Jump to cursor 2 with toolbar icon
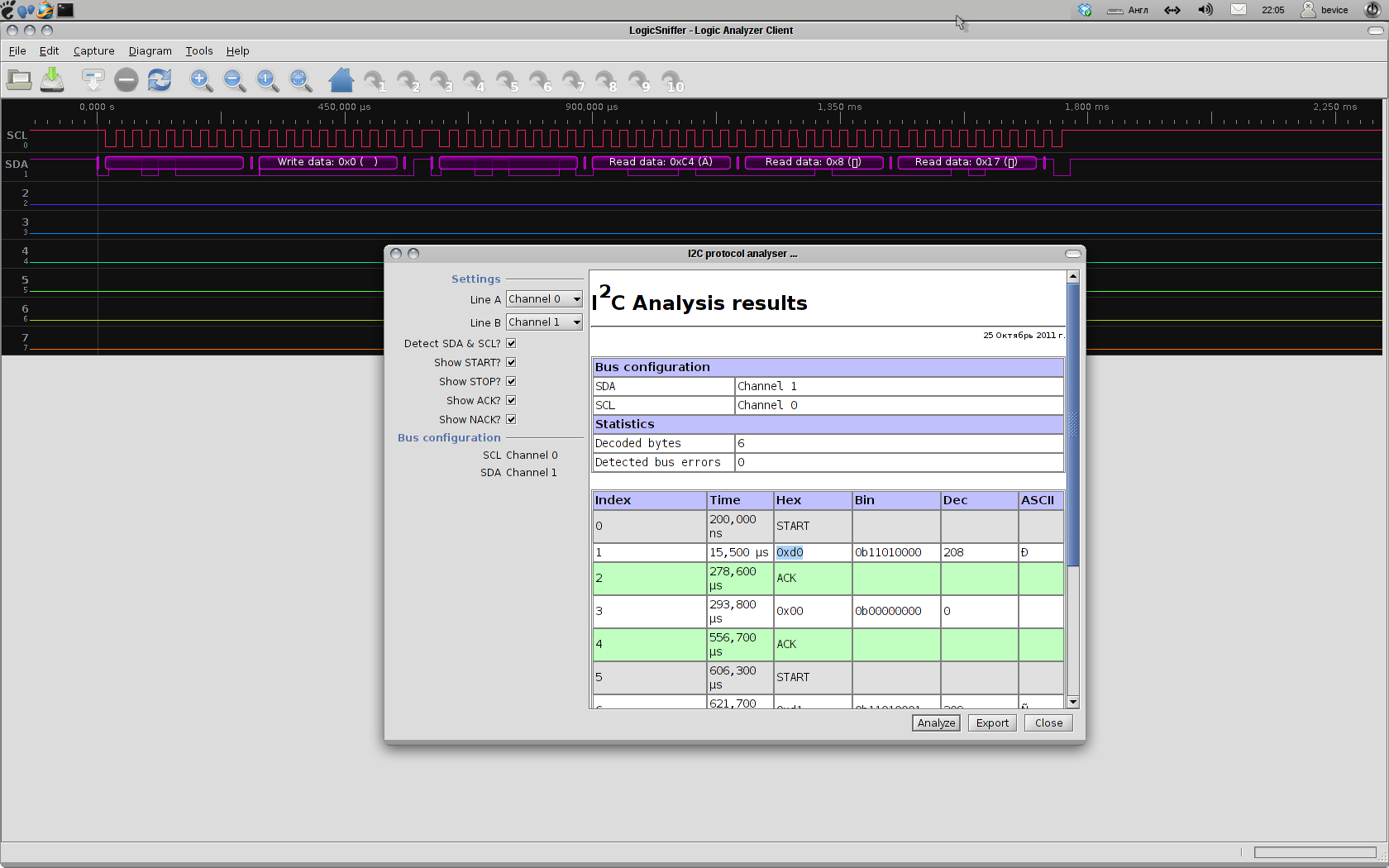Image resolution: width=1389 pixels, height=868 pixels. [x=408, y=80]
